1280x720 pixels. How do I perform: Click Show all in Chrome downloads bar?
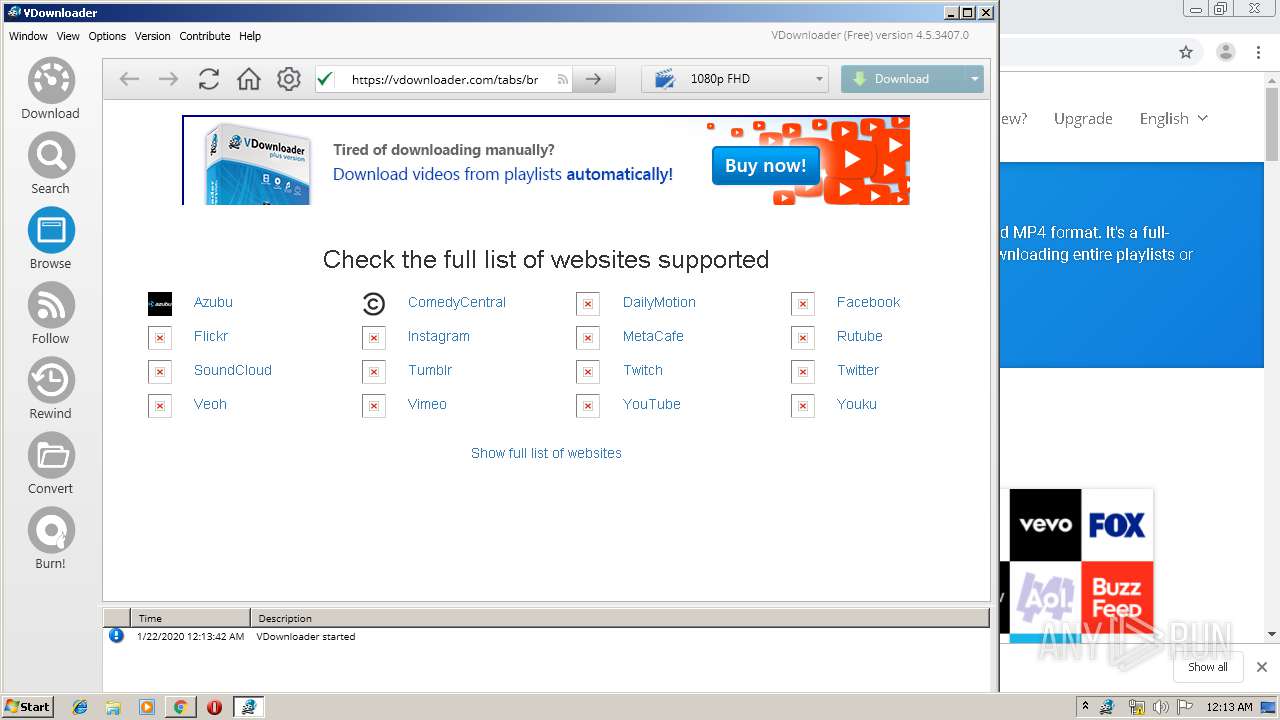(x=1208, y=667)
